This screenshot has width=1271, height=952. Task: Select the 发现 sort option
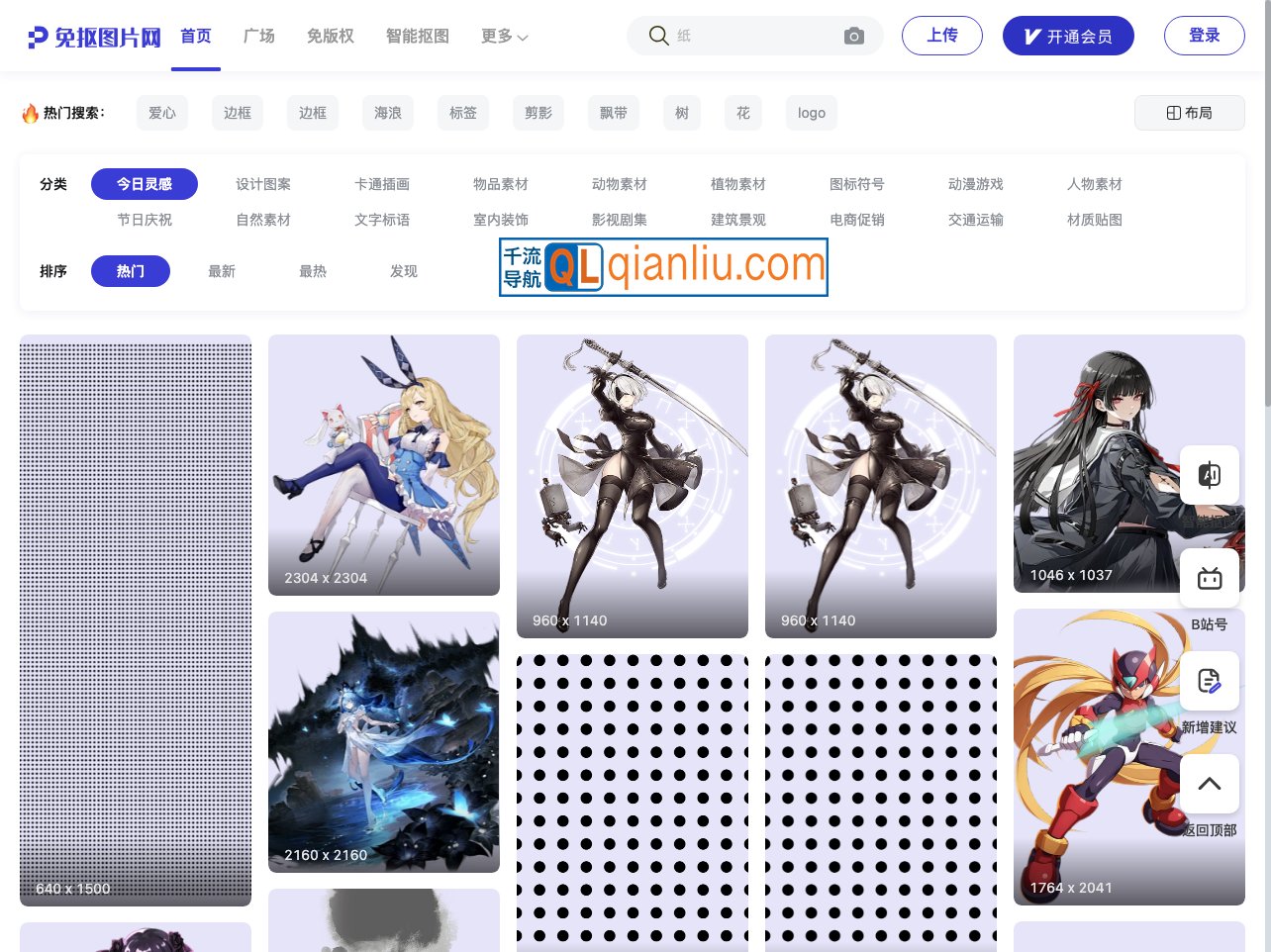coord(404,271)
